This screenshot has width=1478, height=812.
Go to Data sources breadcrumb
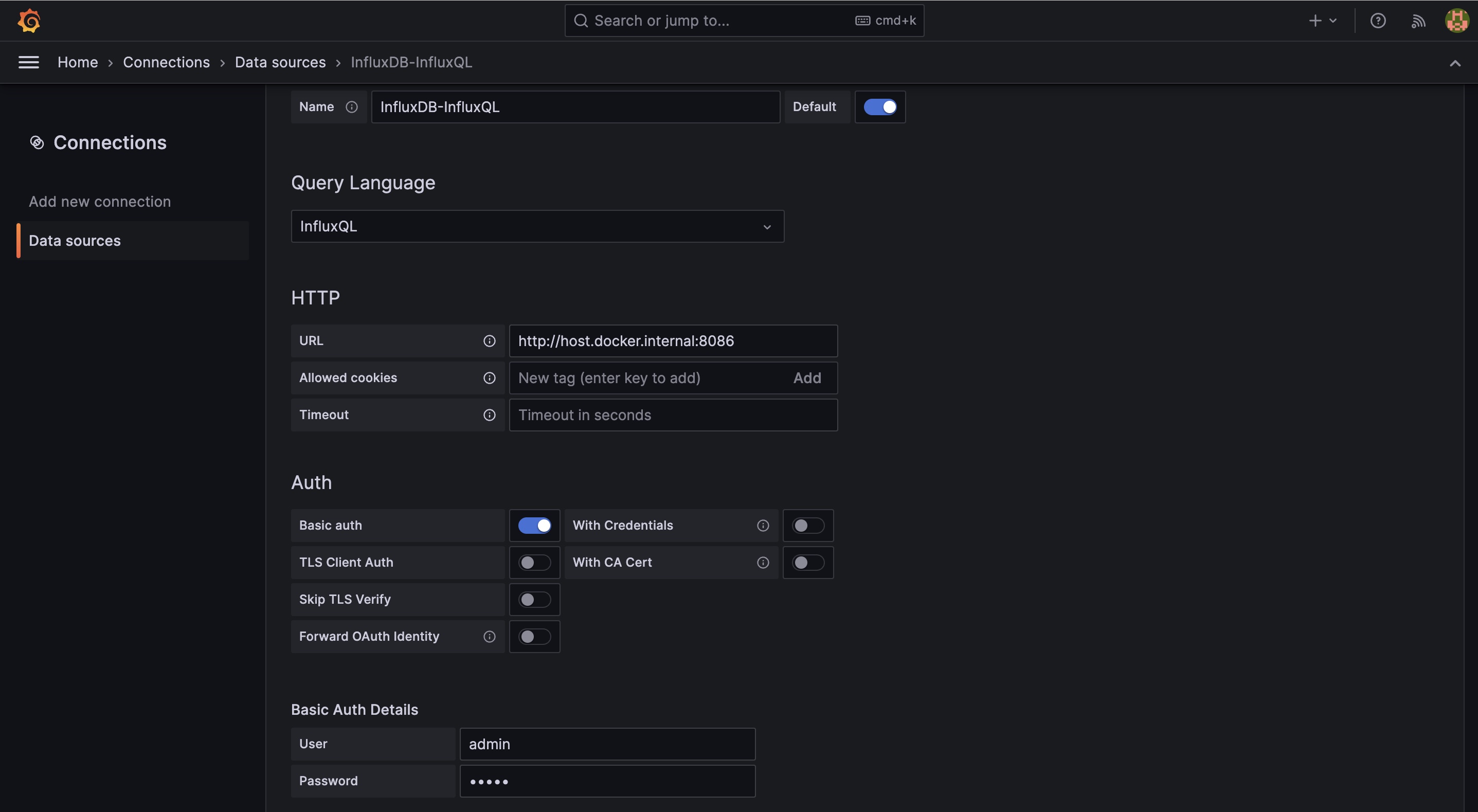[280, 62]
